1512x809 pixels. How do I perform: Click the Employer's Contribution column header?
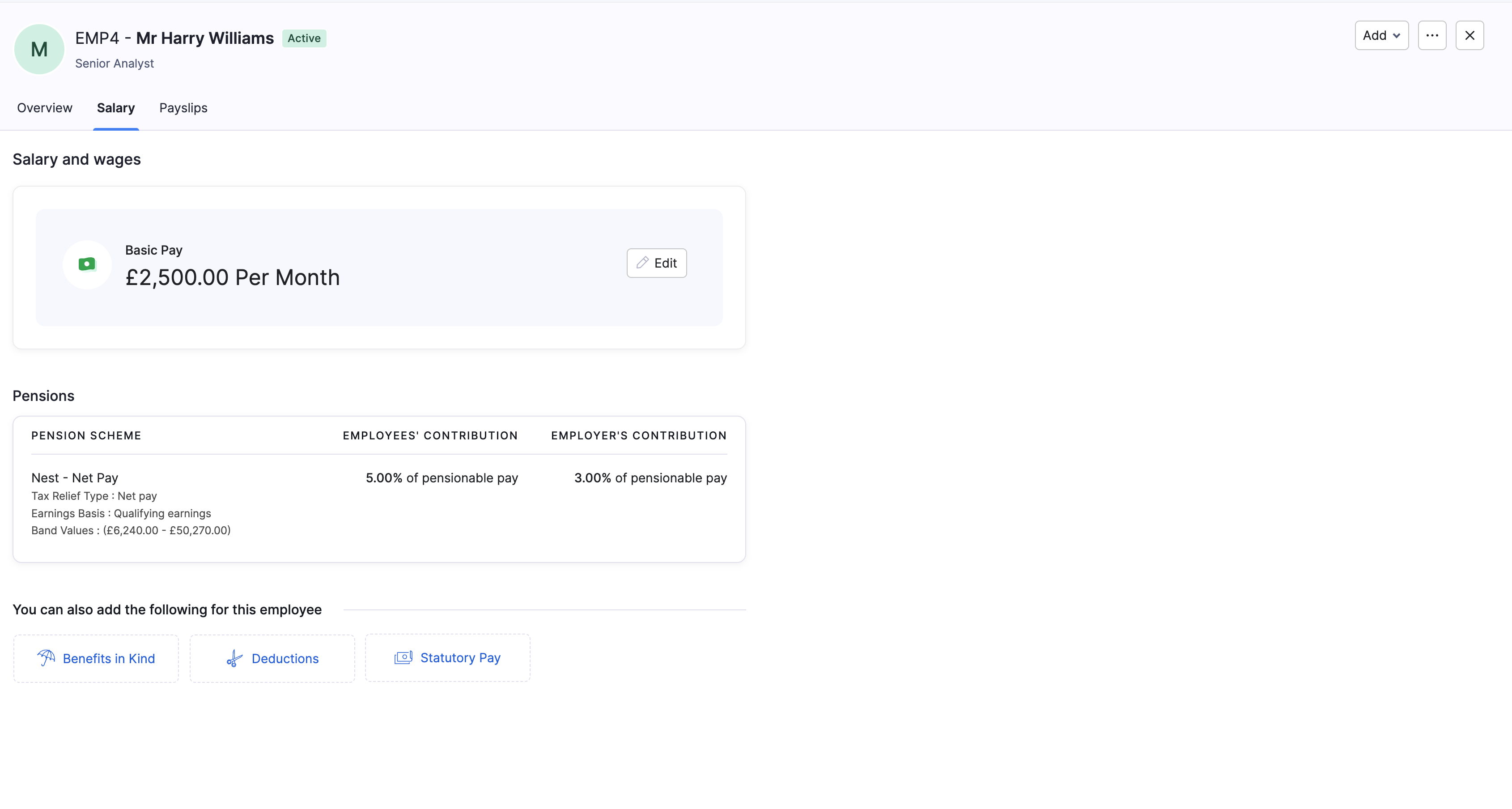639,436
